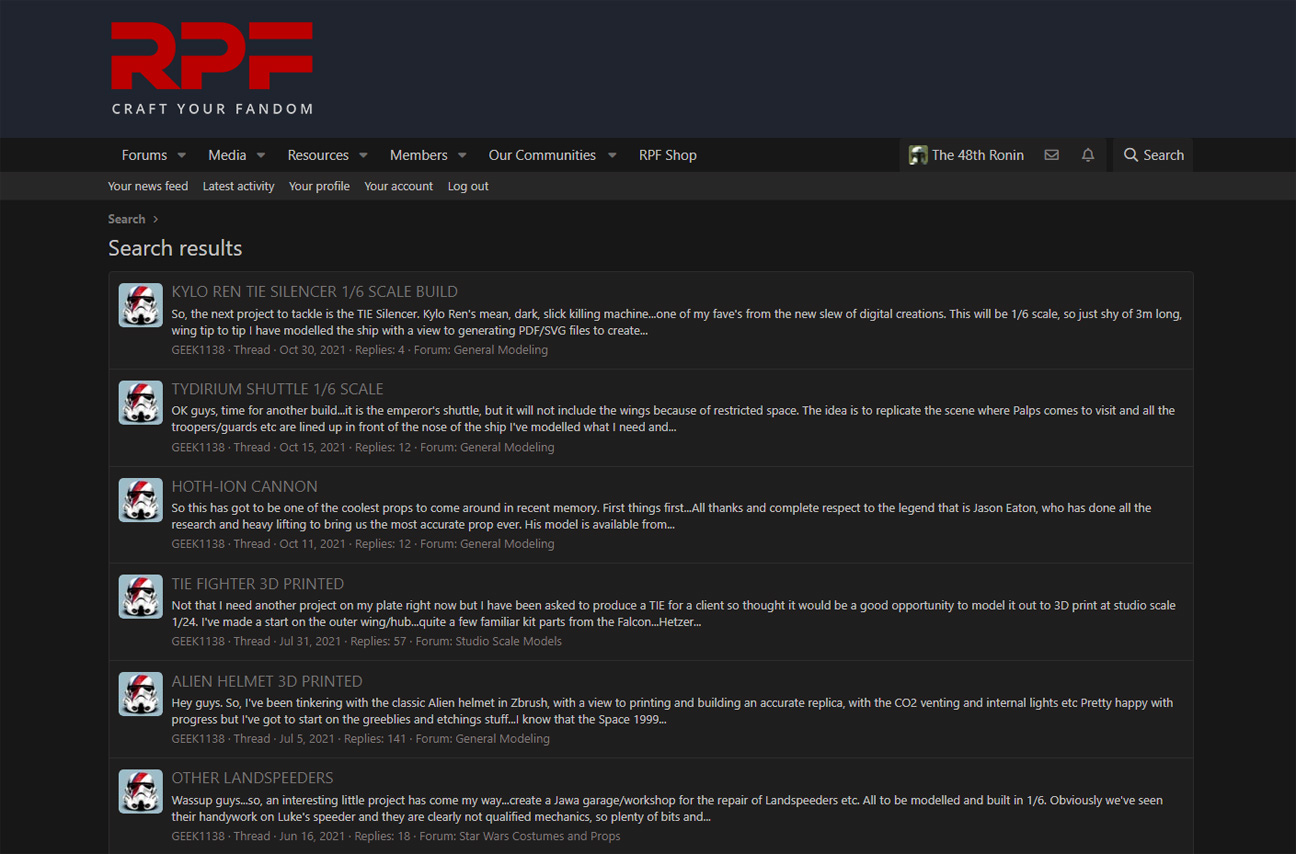The image size is (1296, 854).
Task: Open Star Wars Costumes and Props forum link
Action: [540, 836]
